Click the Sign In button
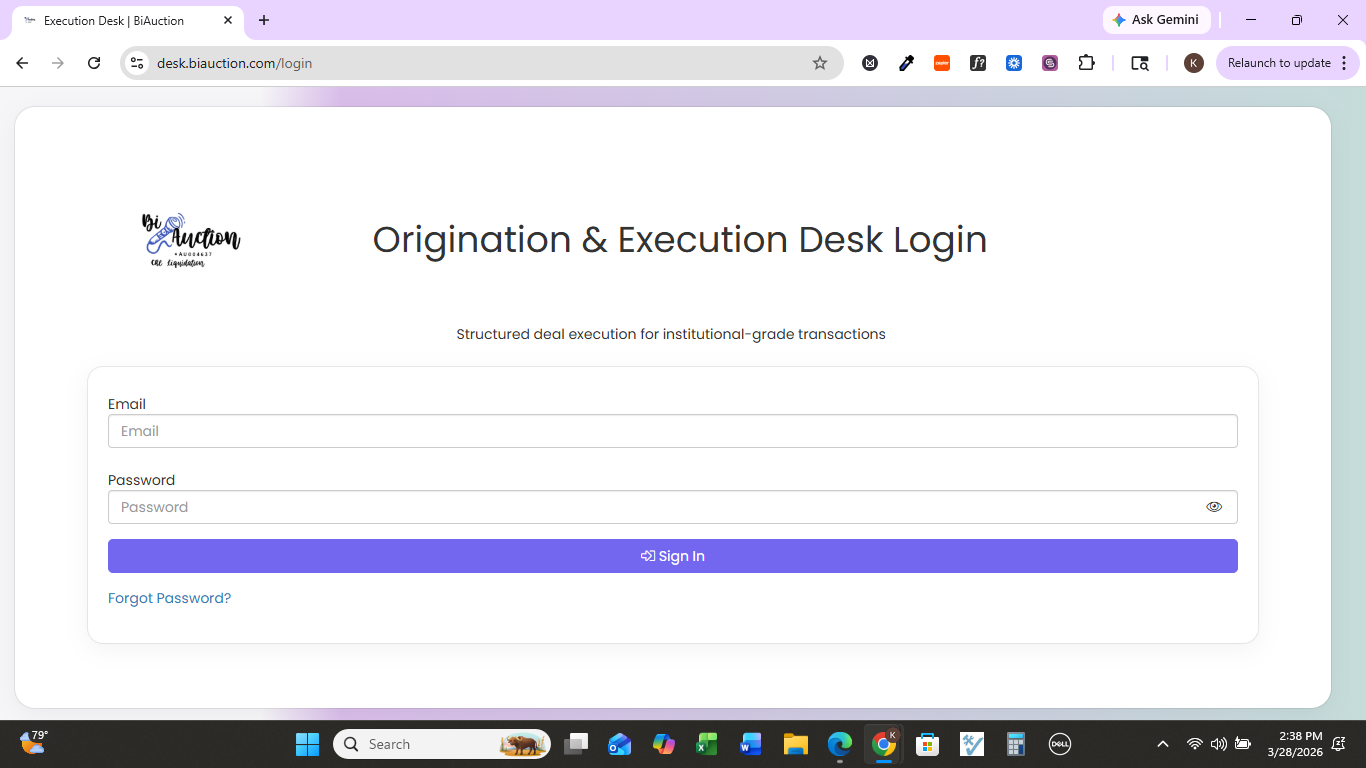1366x768 pixels. (673, 556)
